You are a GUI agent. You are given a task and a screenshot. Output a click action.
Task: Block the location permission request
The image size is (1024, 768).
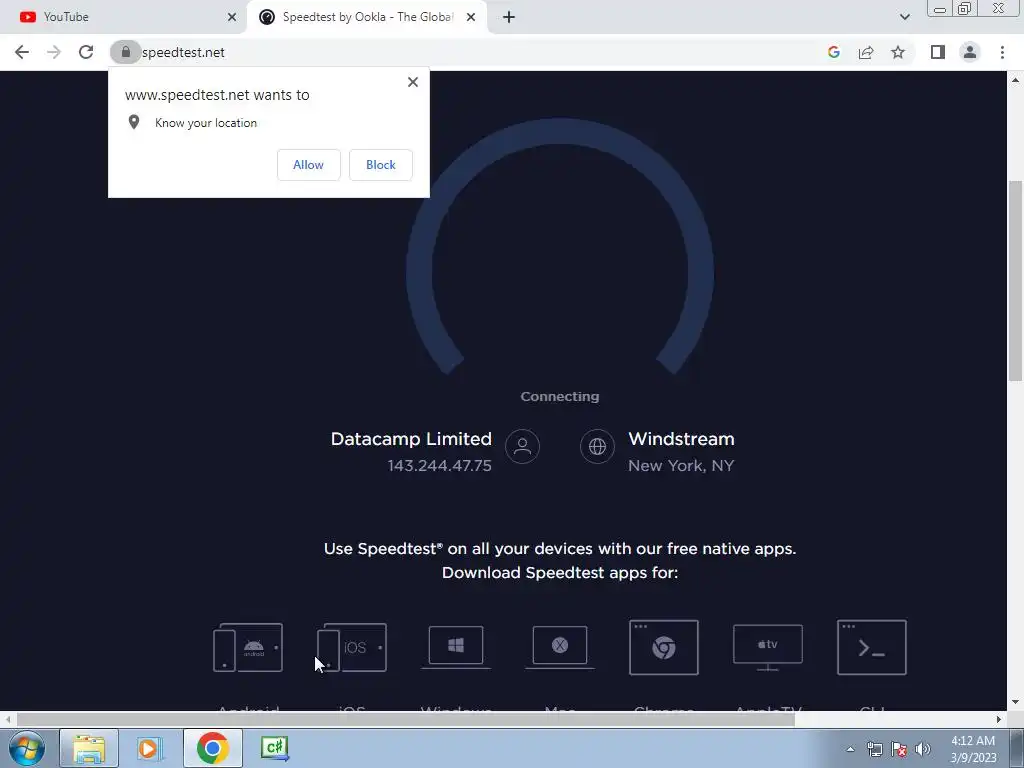pos(381,165)
